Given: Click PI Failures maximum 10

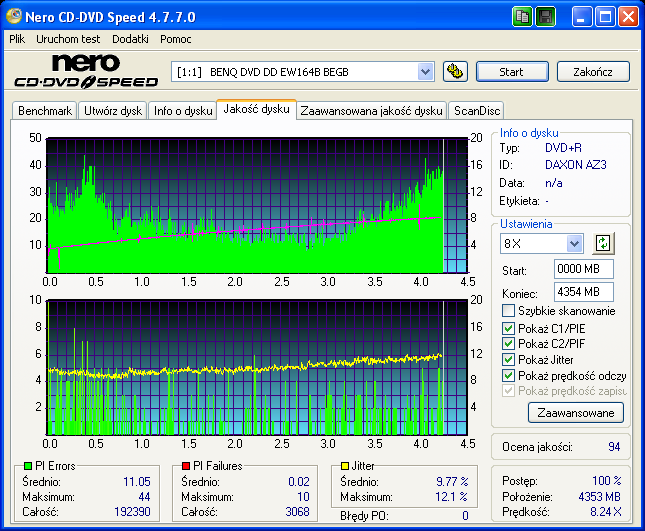Looking at the screenshot, I should click(304, 497).
